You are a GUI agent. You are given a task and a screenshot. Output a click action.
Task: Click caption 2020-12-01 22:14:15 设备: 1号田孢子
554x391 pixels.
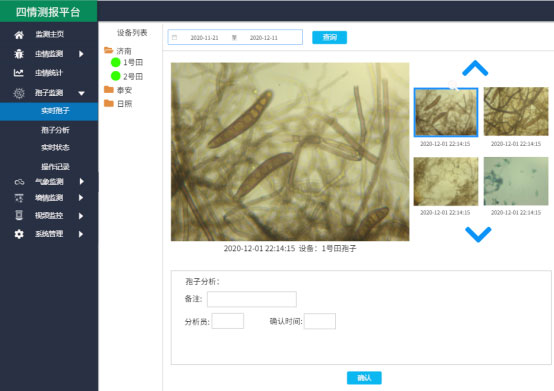[x=290, y=248]
